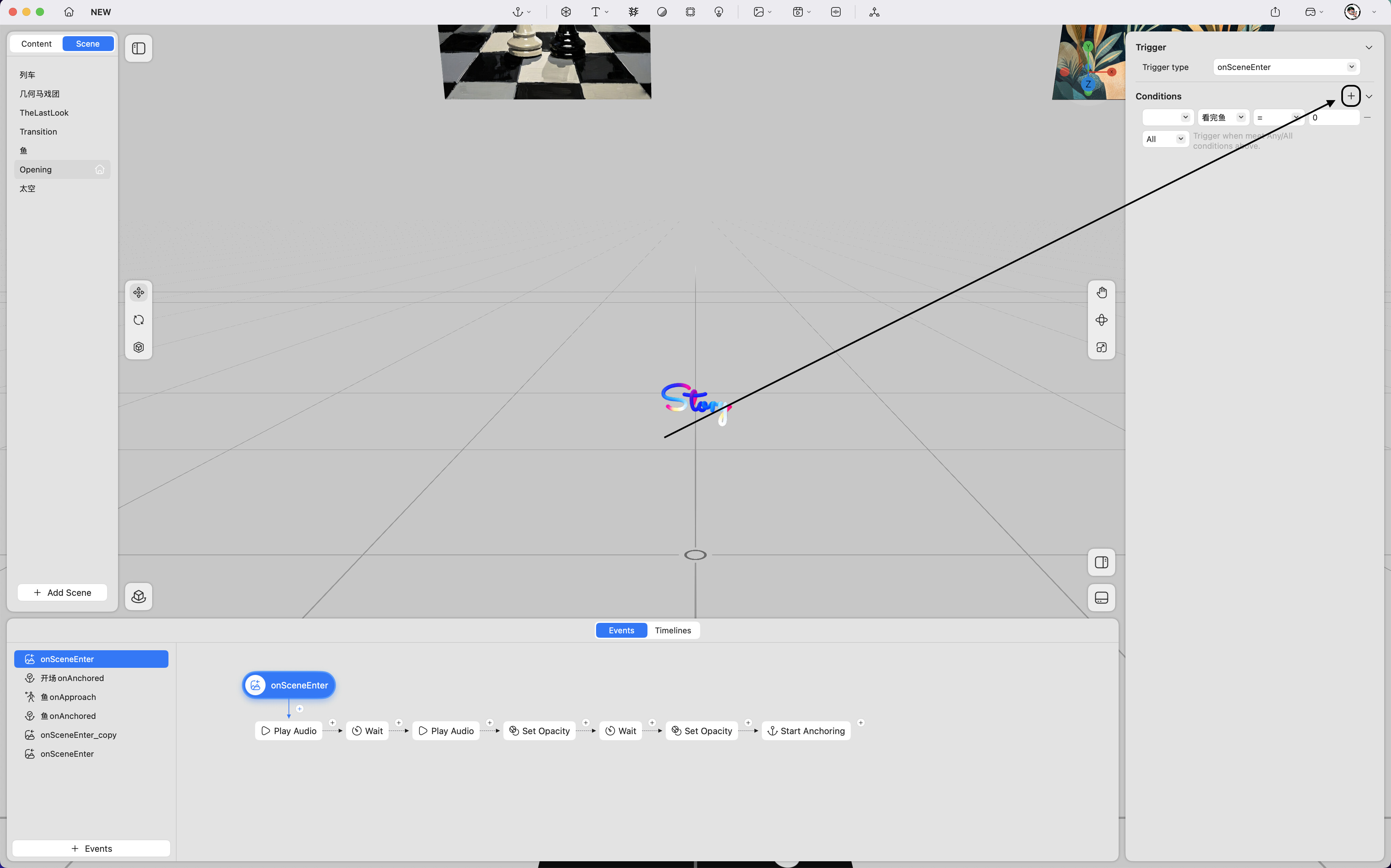Switch to the Content tab
This screenshot has height=868, width=1391.
pos(36,44)
